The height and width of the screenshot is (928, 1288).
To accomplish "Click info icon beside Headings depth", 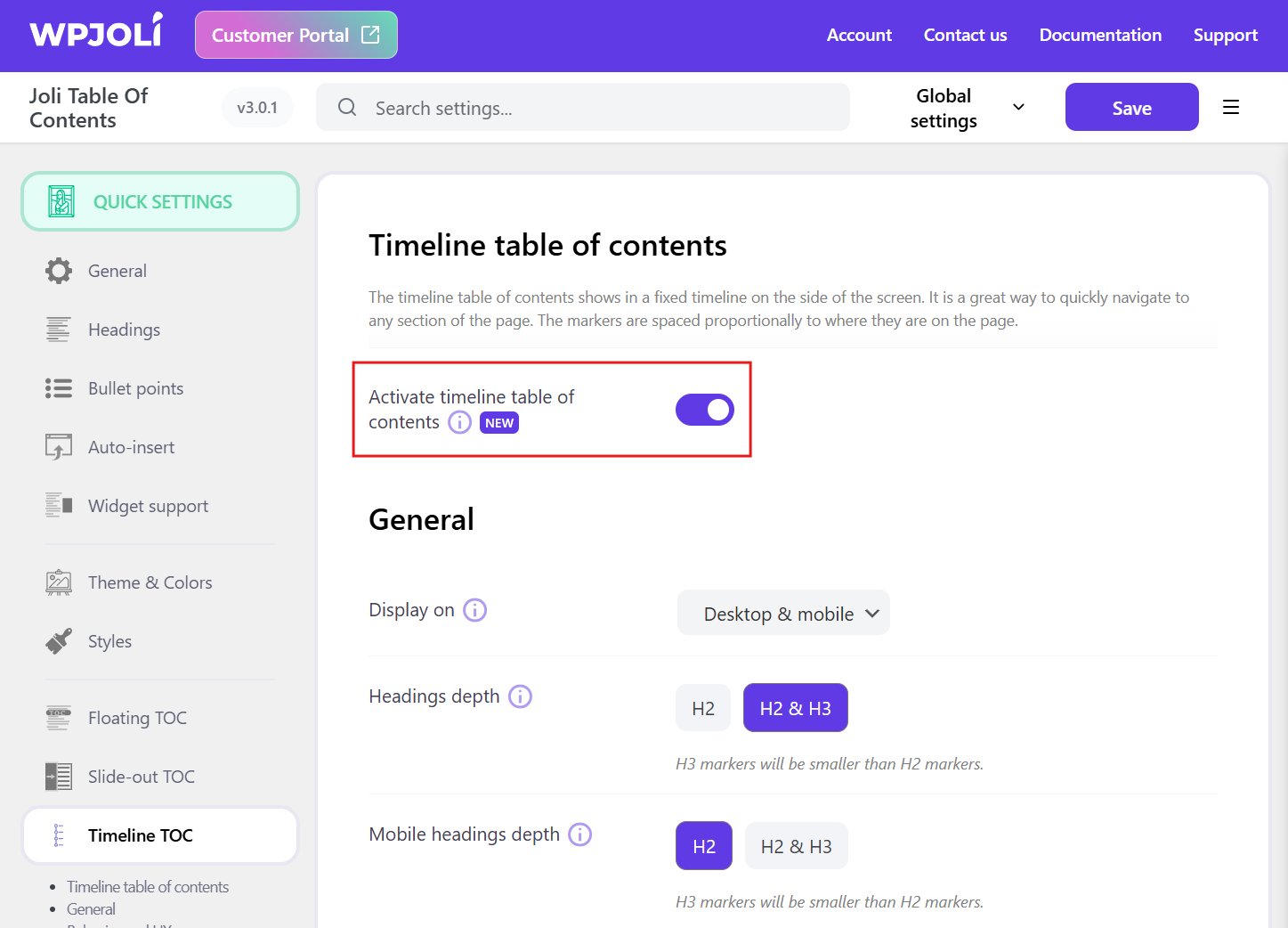I will coord(520,696).
